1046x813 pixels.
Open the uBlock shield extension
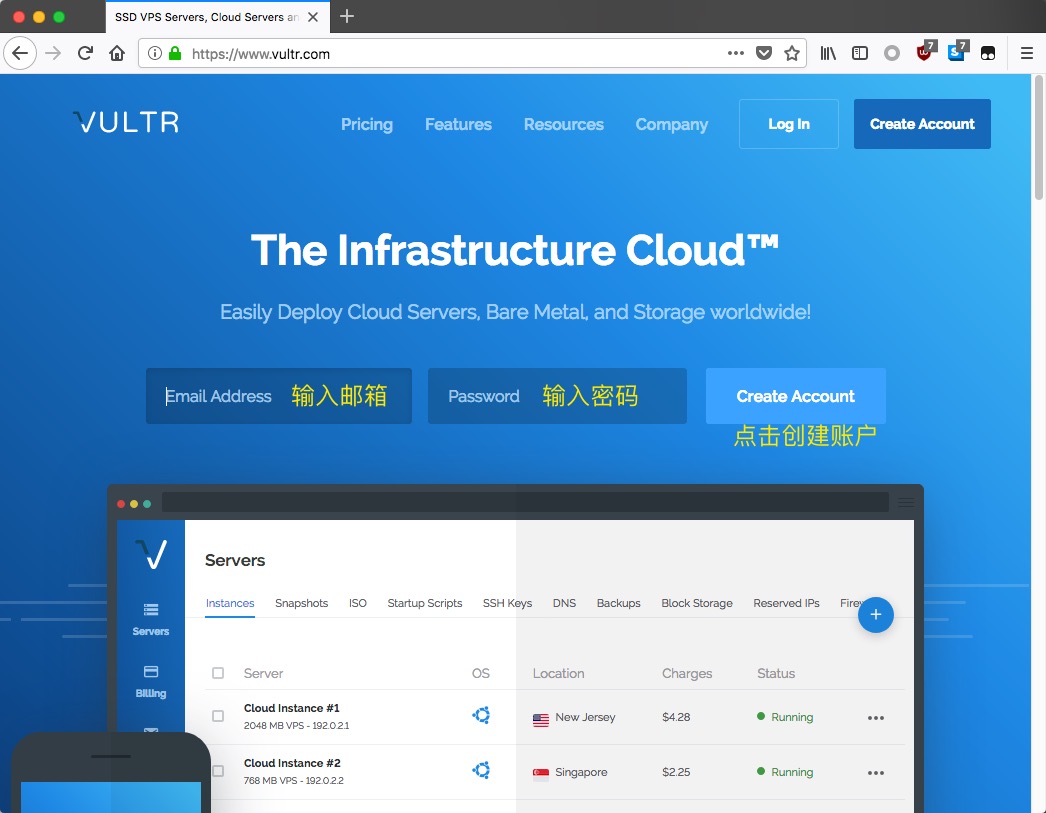tap(926, 51)
